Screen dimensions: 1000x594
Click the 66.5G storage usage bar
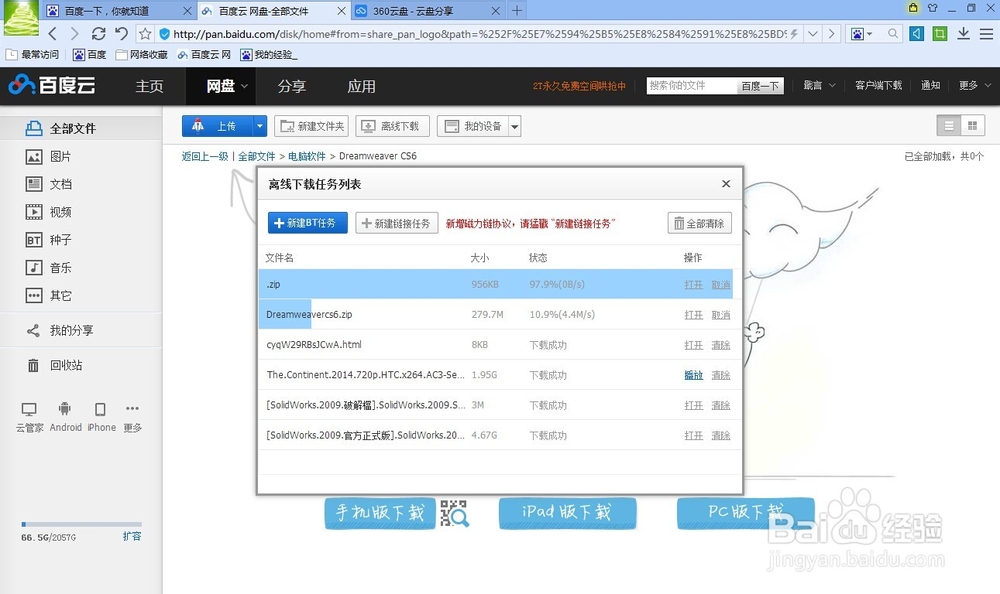pyautogui.click(x=81, y=524)
